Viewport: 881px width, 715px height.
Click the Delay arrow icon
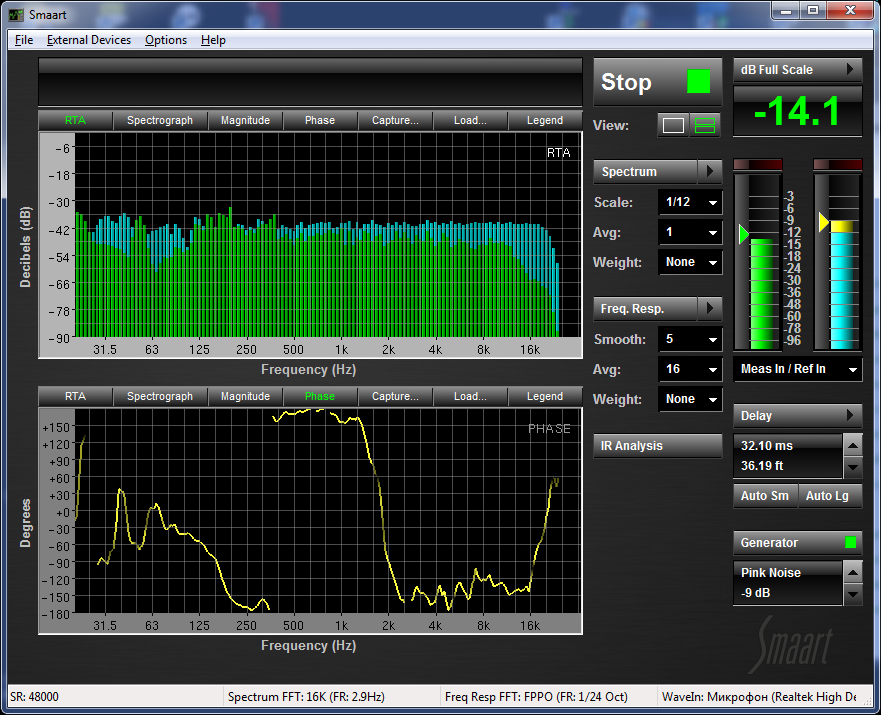[x=849, y=416]
